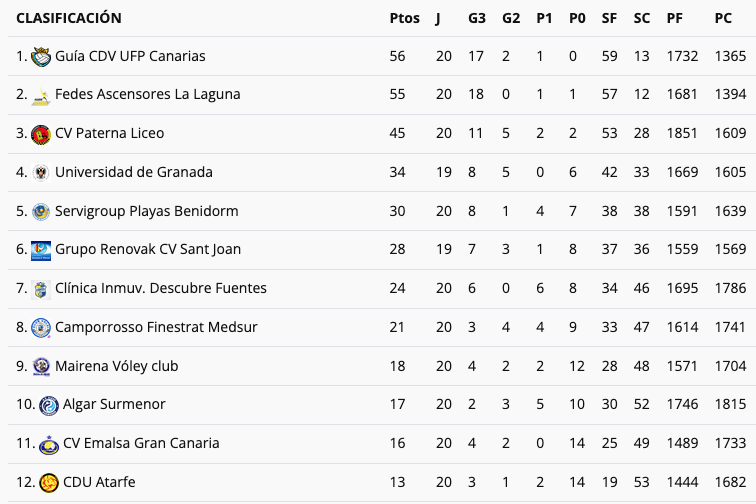
Task: Click the Universidad de Granada team logo
Action: pyautogui.click(x=41, y=172)
